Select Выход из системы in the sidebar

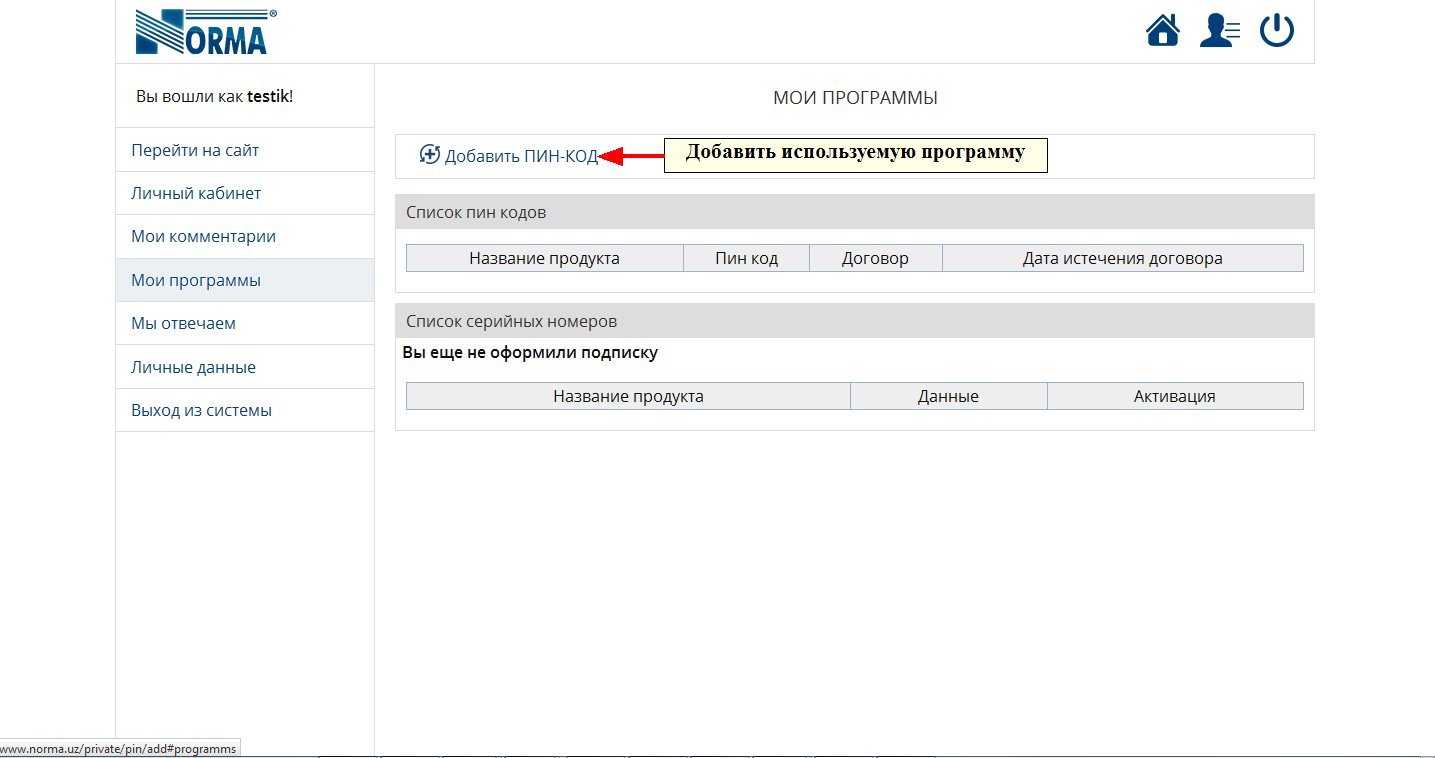201,410
